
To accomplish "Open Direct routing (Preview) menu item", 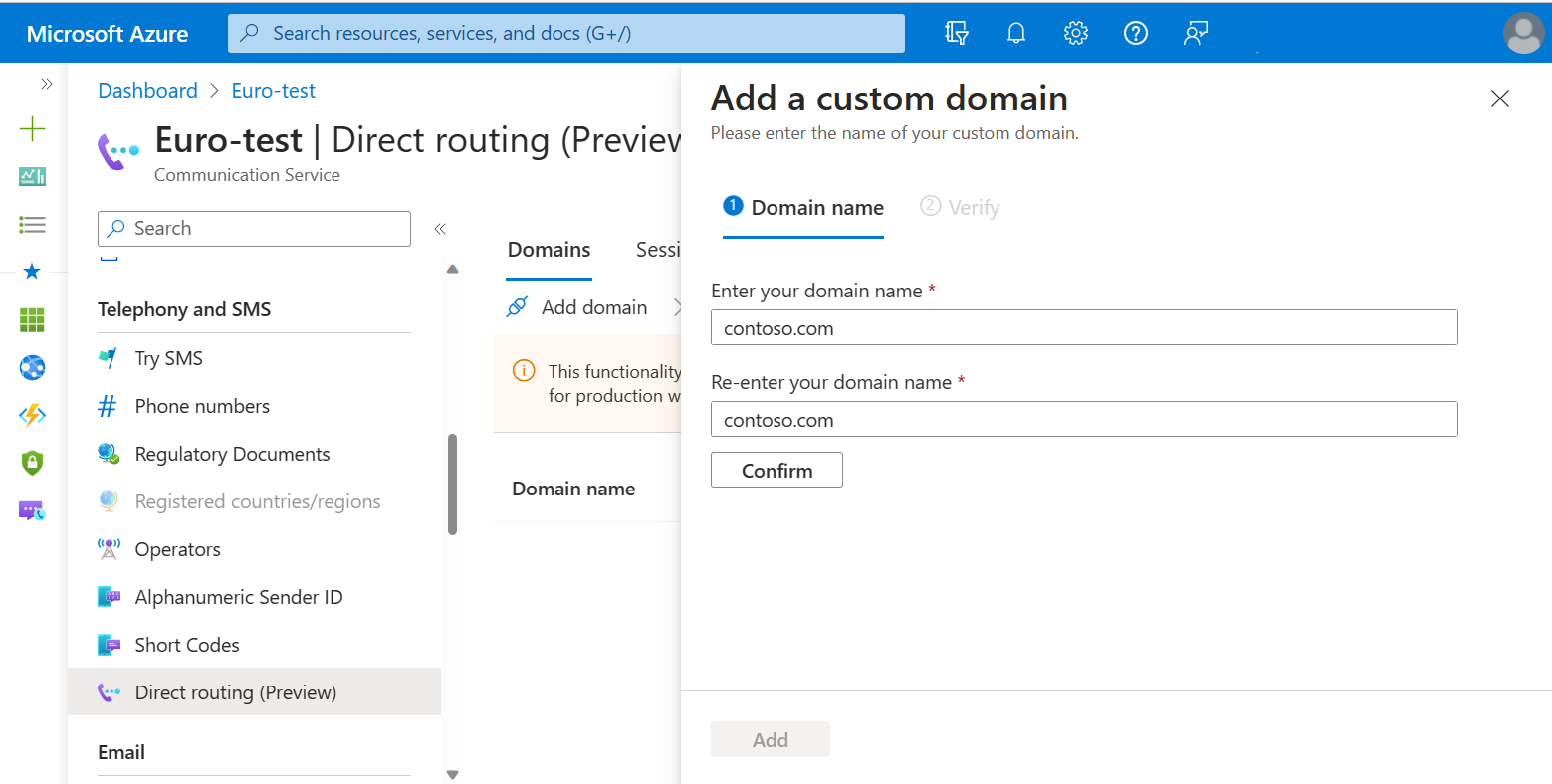I will 254,692.
